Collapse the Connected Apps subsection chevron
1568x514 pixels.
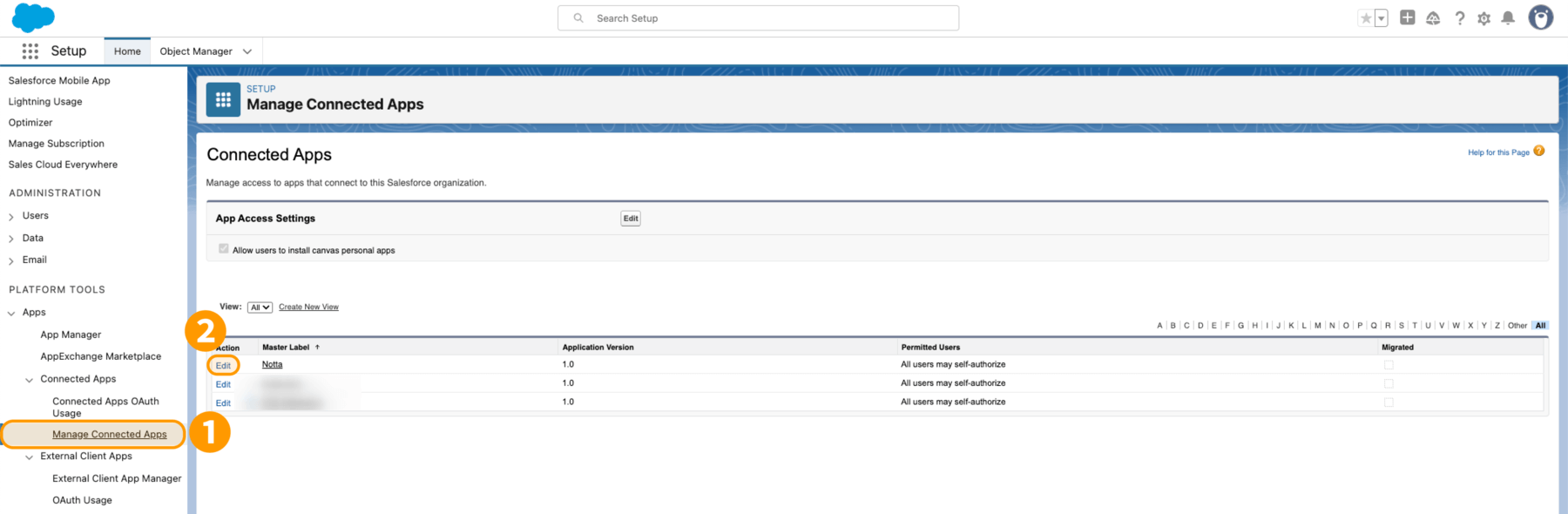(30, 380)
